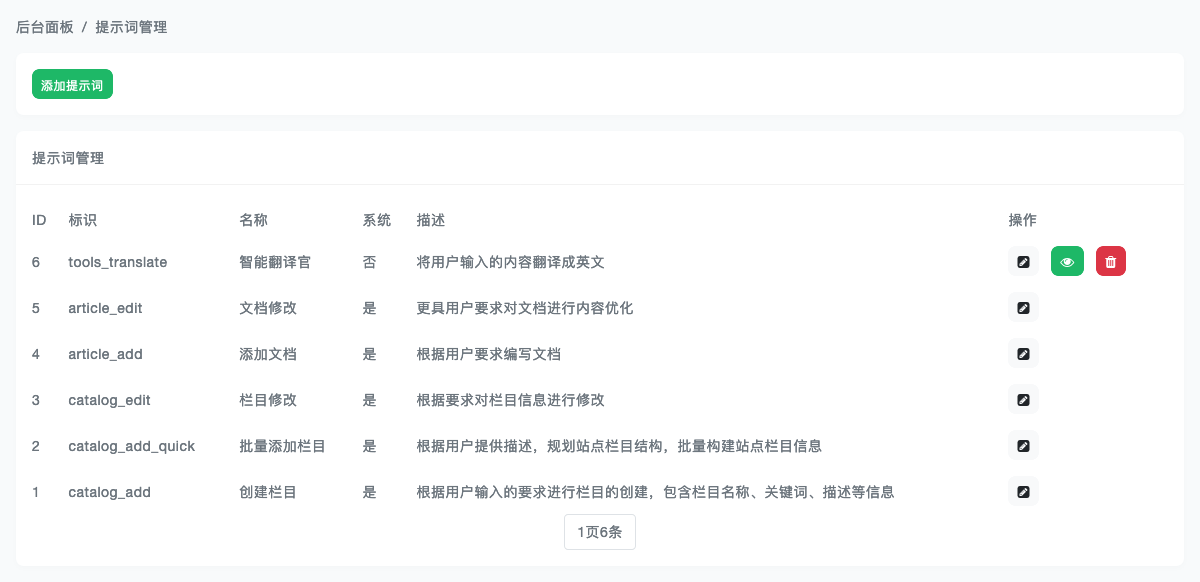The image size is (1200, 582).
Task: Click the name 智能翻译官
Action: (x=275, y=262)
